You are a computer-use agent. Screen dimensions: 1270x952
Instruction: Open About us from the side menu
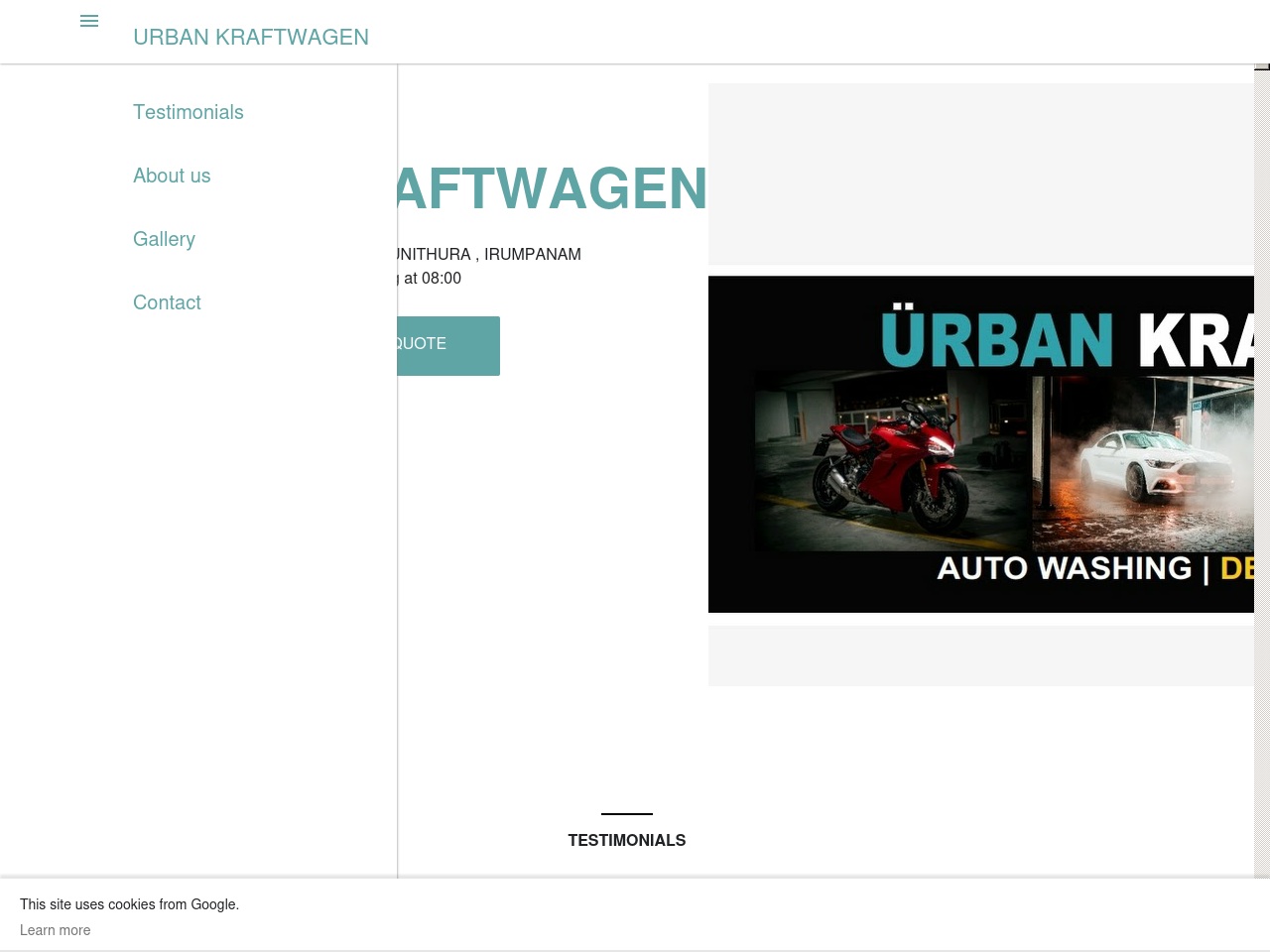(172, 176)
